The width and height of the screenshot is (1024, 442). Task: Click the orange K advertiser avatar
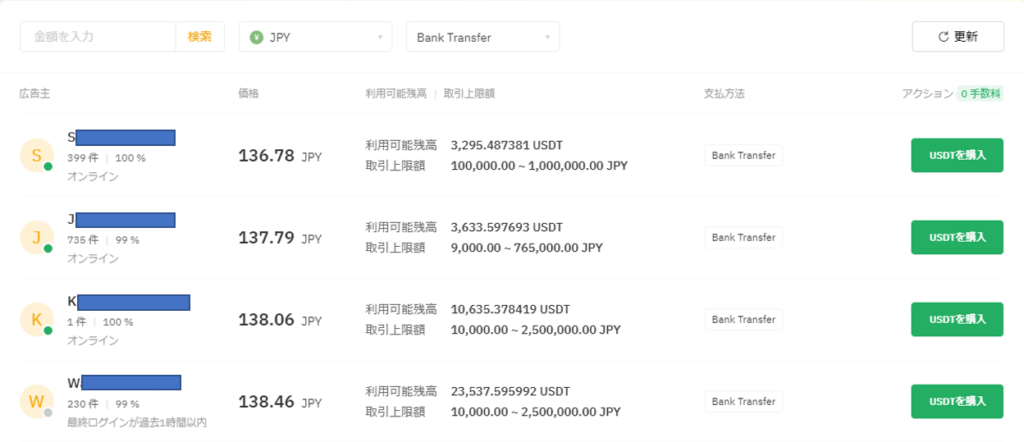click(x=36, y=319)
